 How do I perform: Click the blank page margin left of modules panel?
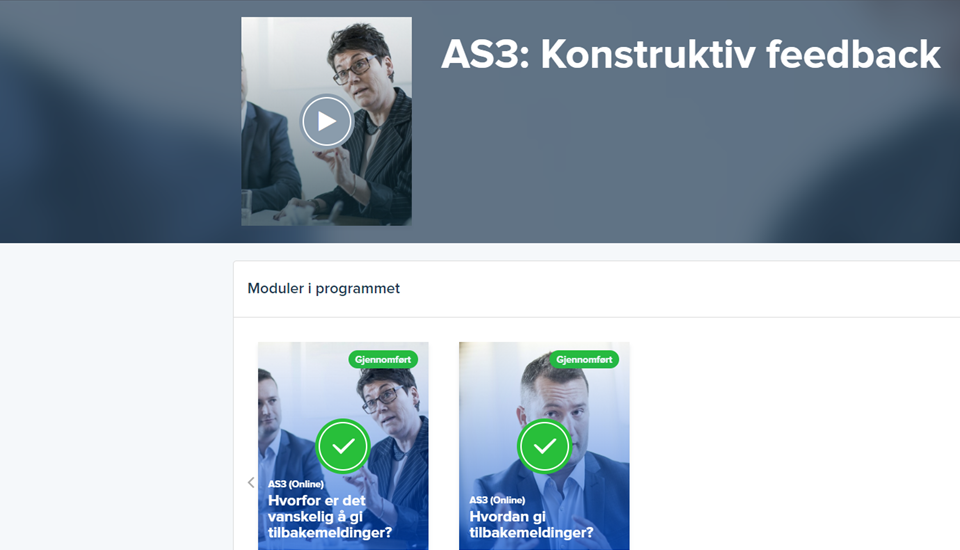[x=116, y=398]
